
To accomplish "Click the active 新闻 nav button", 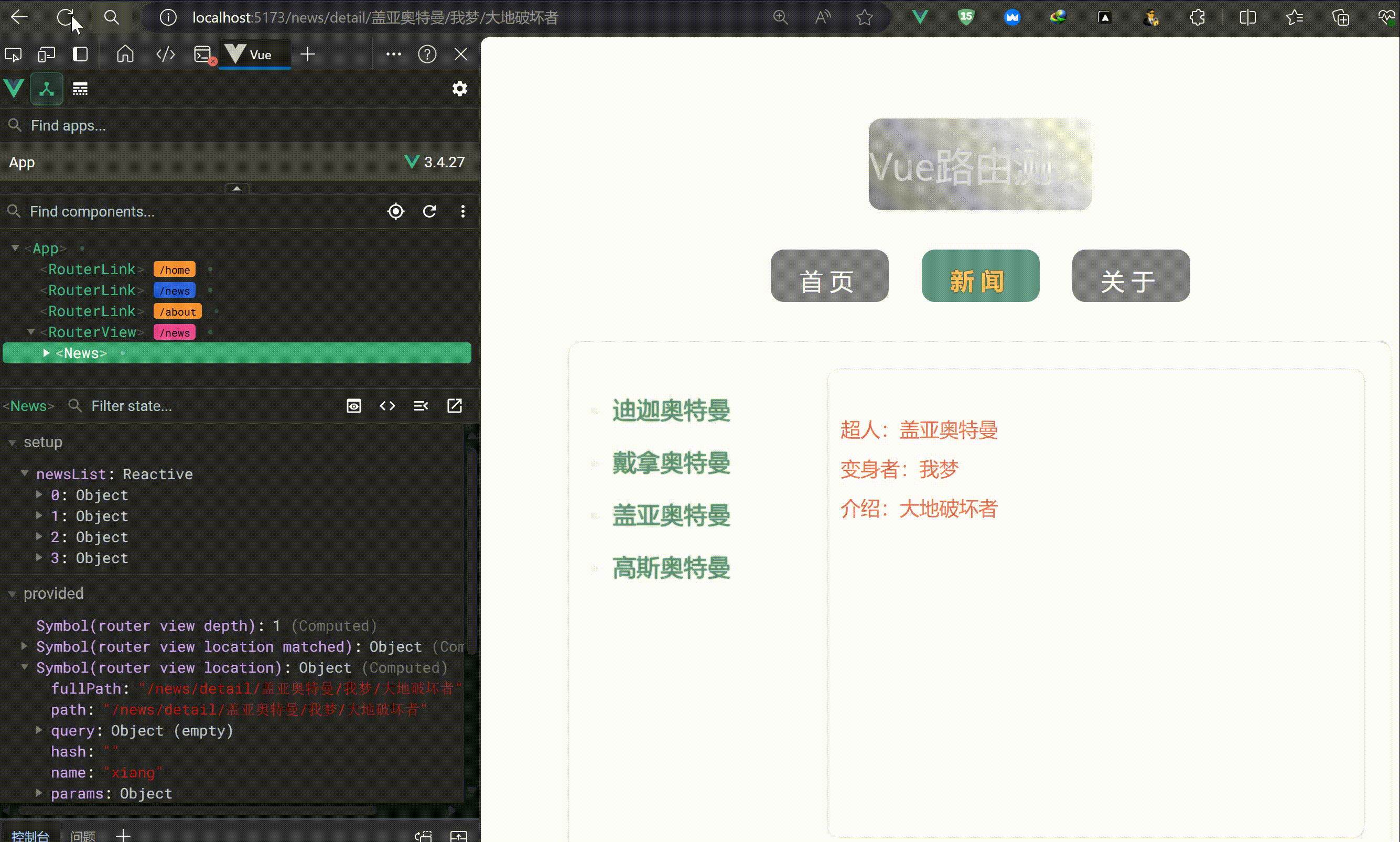I will pyautogui.click(x=980, y=276).
